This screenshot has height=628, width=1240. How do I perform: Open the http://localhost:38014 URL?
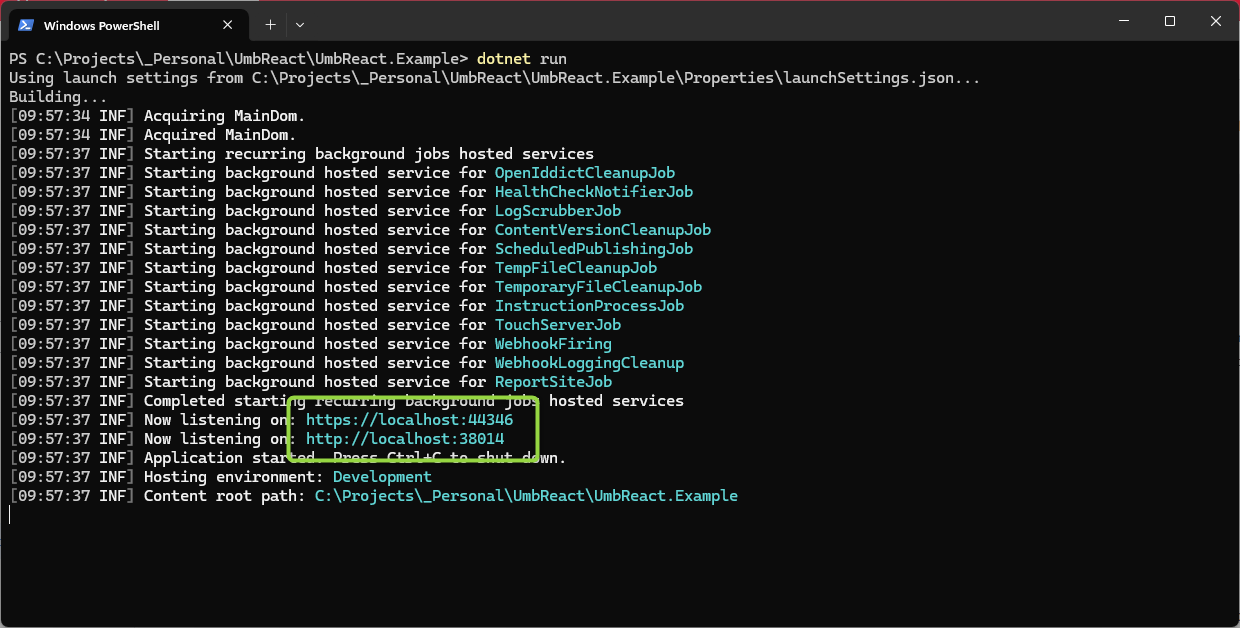click(x=405, y=439)
